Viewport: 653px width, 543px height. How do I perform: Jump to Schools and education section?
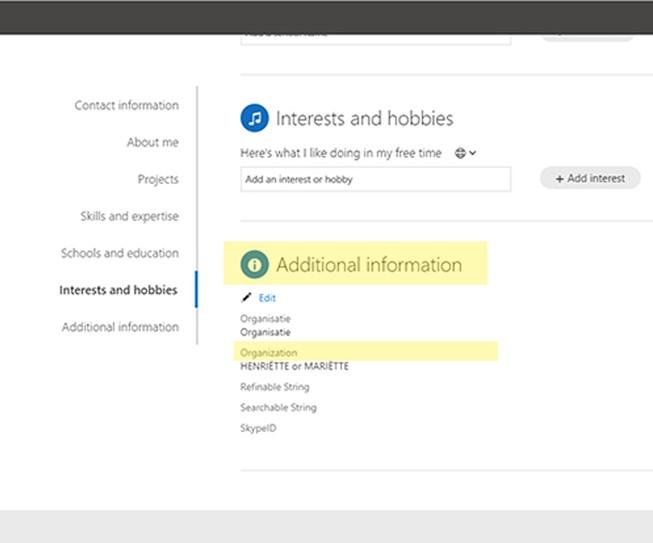pyautogui.click(x=119, y=254)
